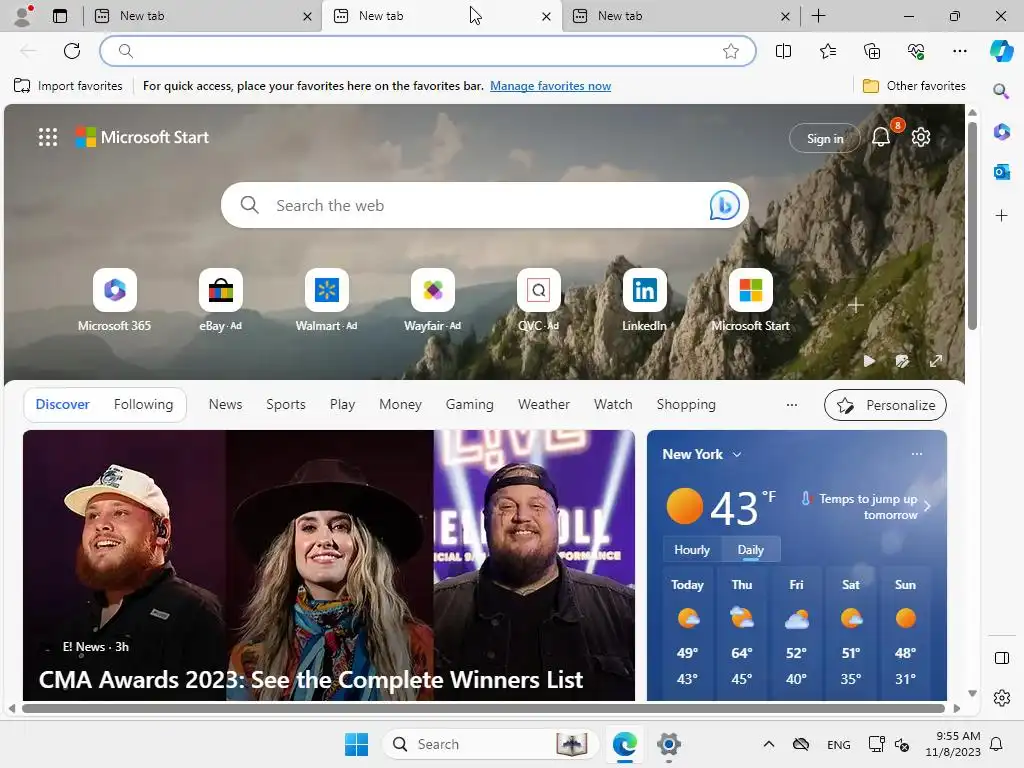Close the third New tab
Screen dimensions: 1024x768
pyautogui.click(x=785, y=16)
